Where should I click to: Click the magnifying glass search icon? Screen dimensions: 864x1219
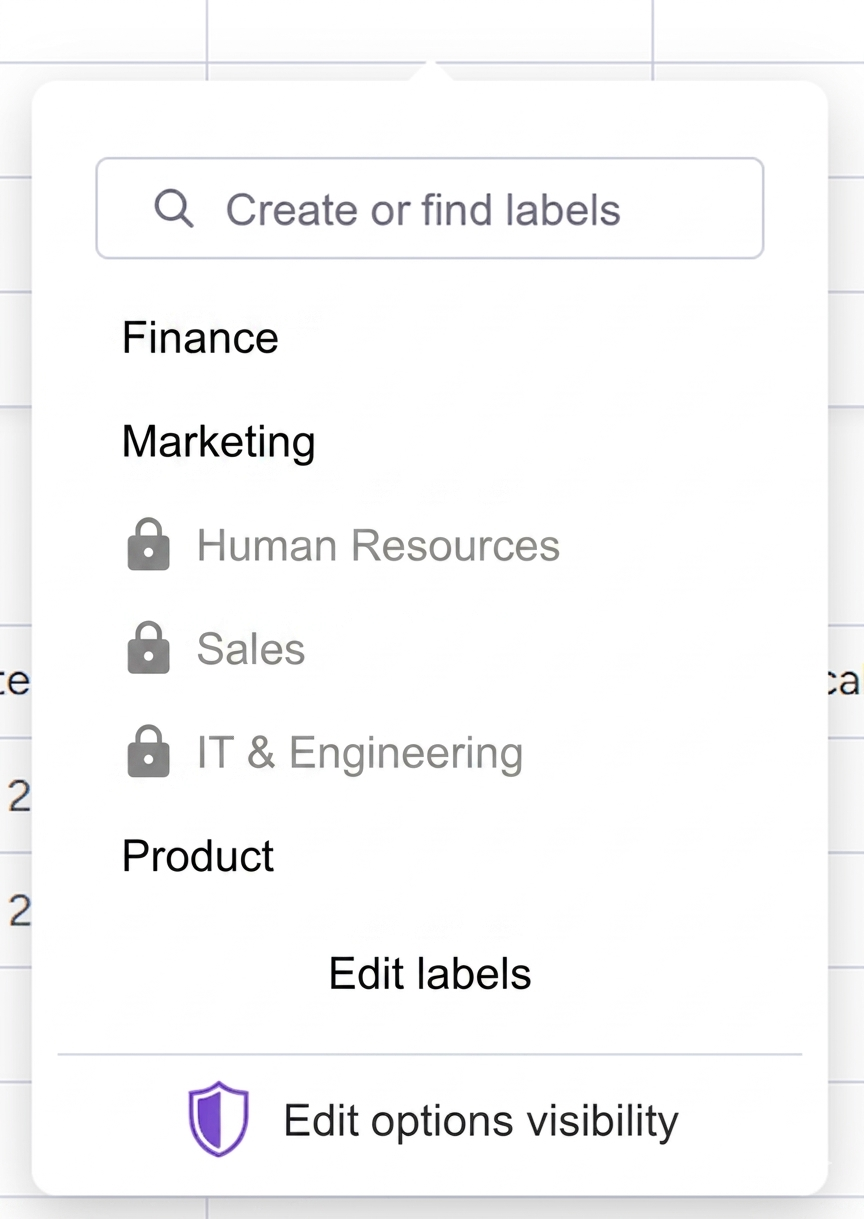coord(173,209)
